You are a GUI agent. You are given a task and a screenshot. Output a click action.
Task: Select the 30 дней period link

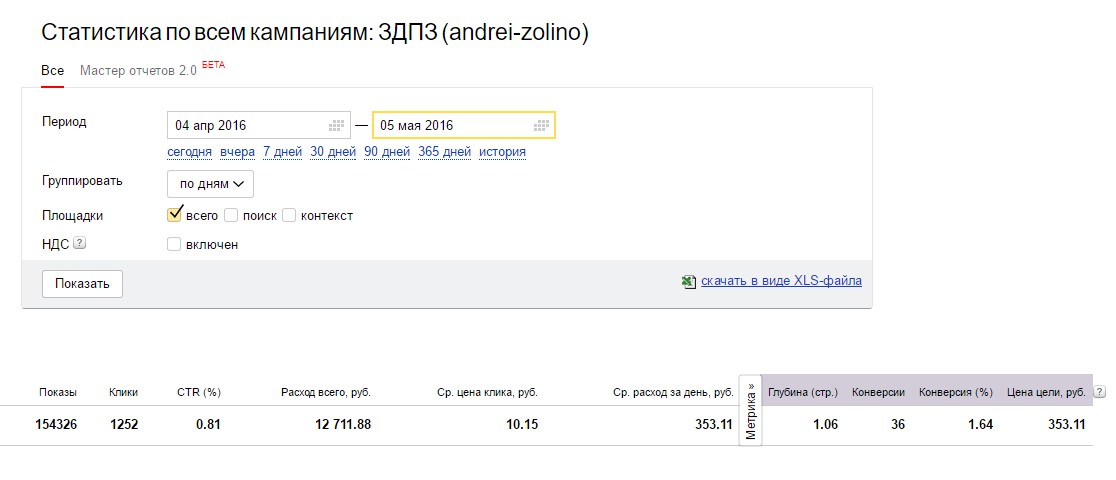(x=332, y=152)
